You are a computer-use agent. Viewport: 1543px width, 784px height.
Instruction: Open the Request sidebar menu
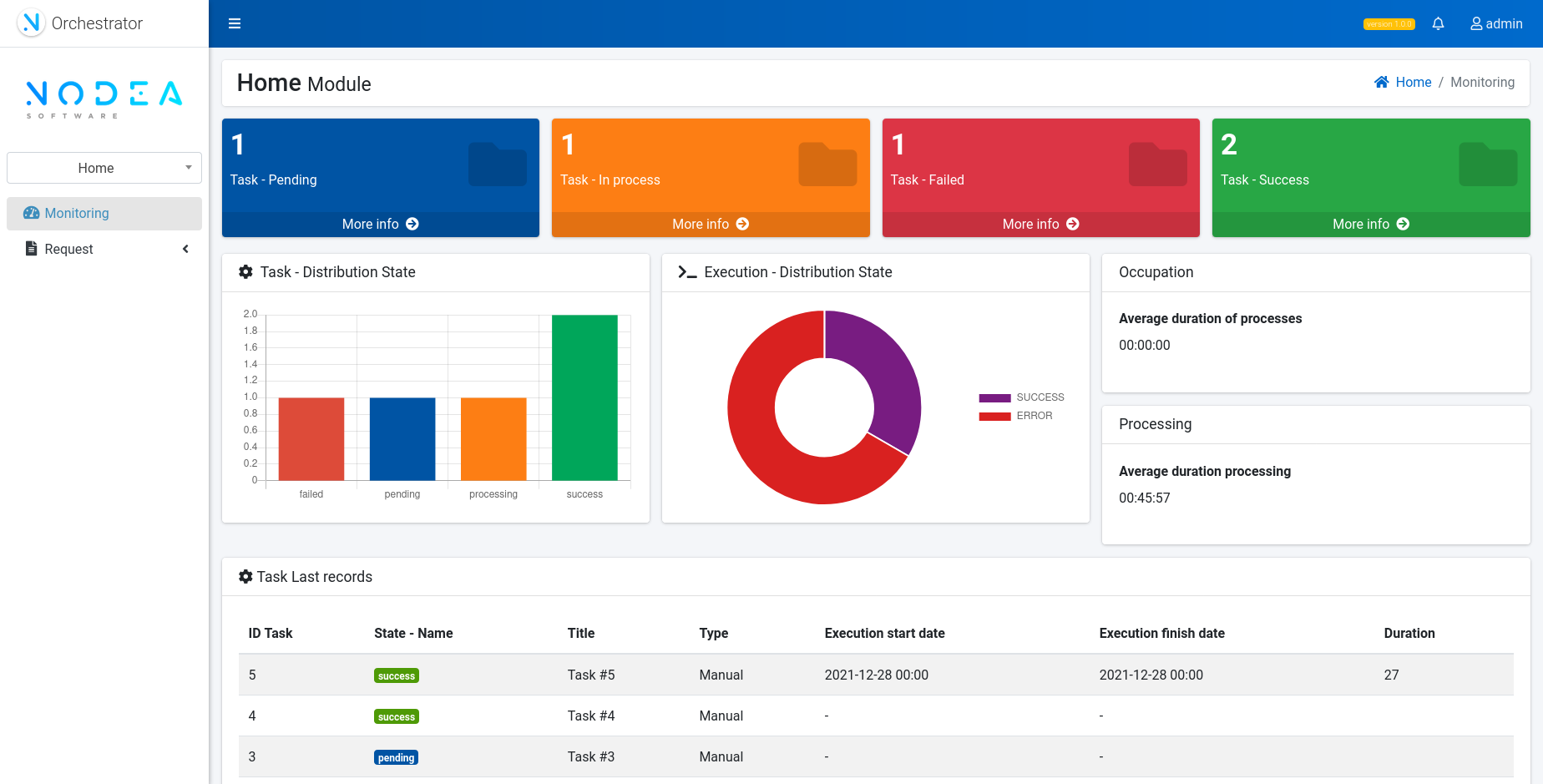coord(104,249)
